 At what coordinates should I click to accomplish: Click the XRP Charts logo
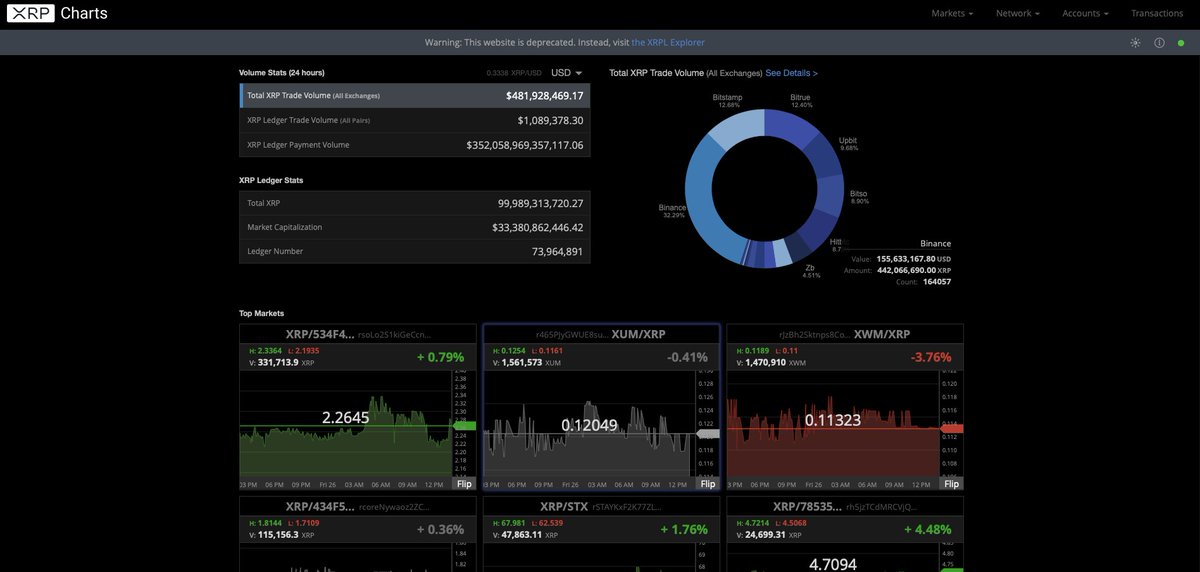point(57,14)
